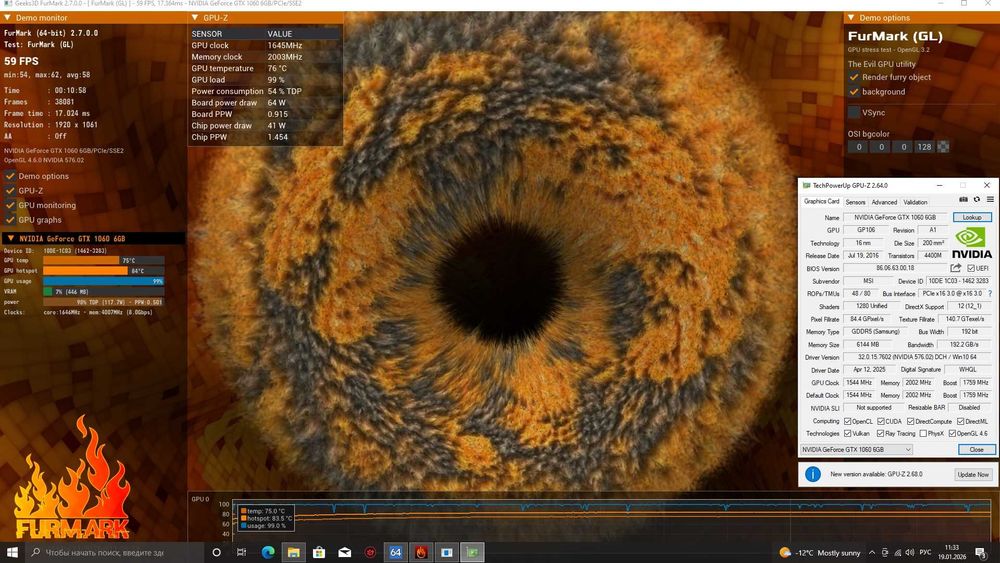The width and height of the screenshot is (1000, 563).
Task: Click the Bus Interface question mark
Action: click(x=990, y=293)
